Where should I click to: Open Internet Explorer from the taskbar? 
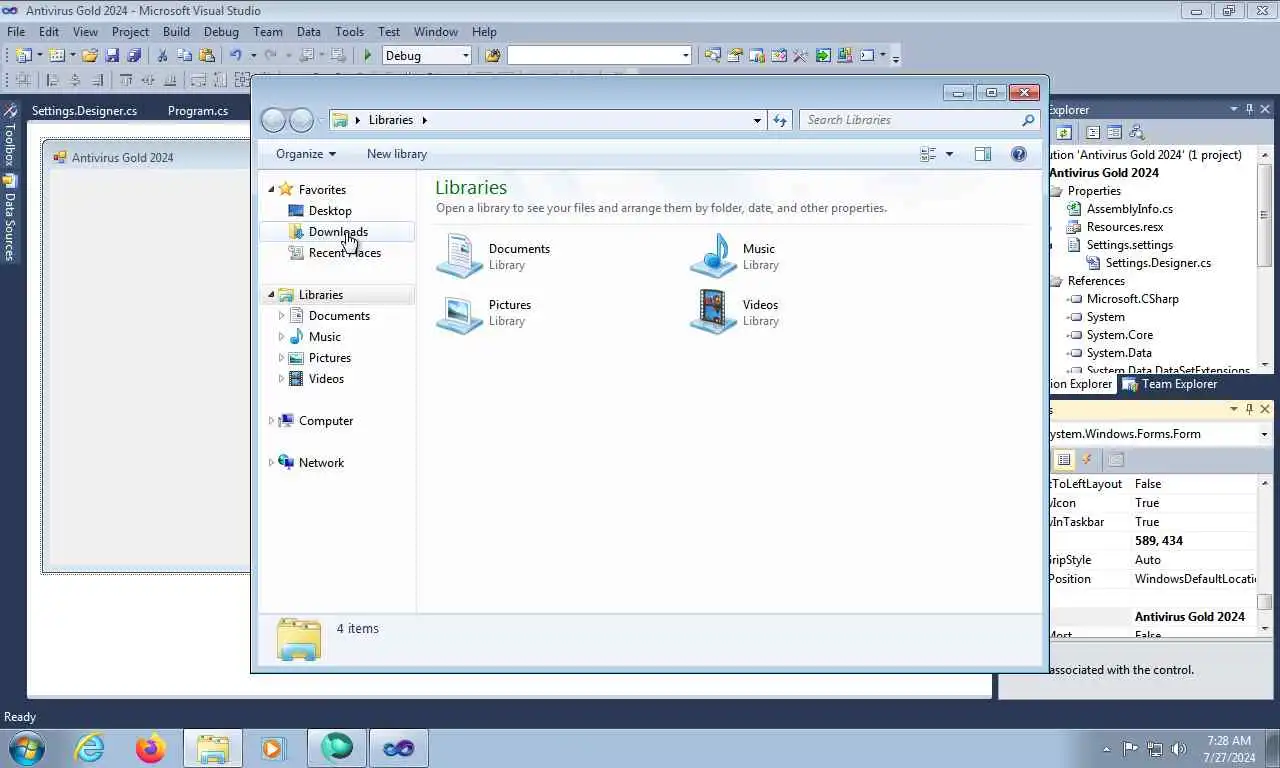[x=90, y=748]
